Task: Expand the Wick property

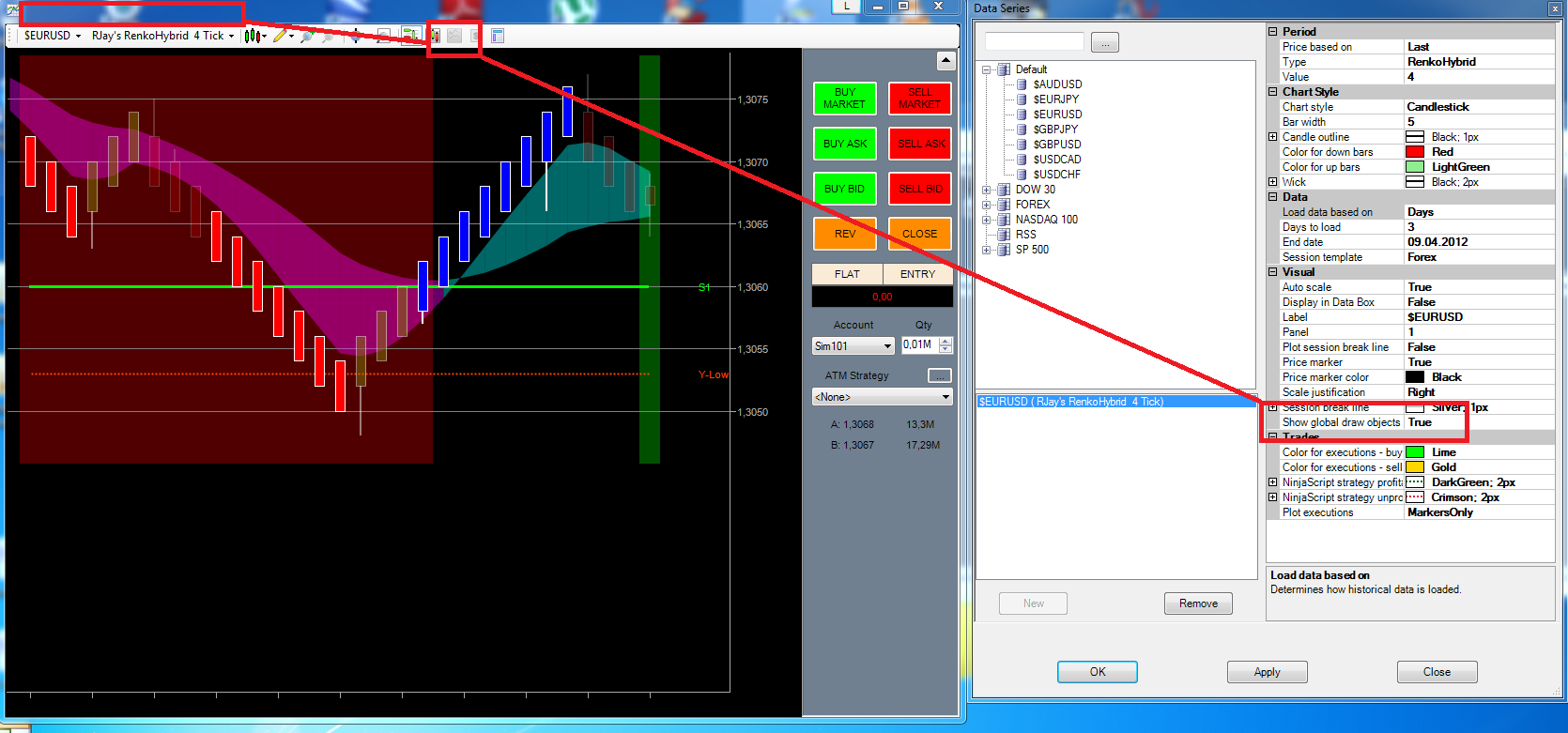Action: click(1273, 182)
